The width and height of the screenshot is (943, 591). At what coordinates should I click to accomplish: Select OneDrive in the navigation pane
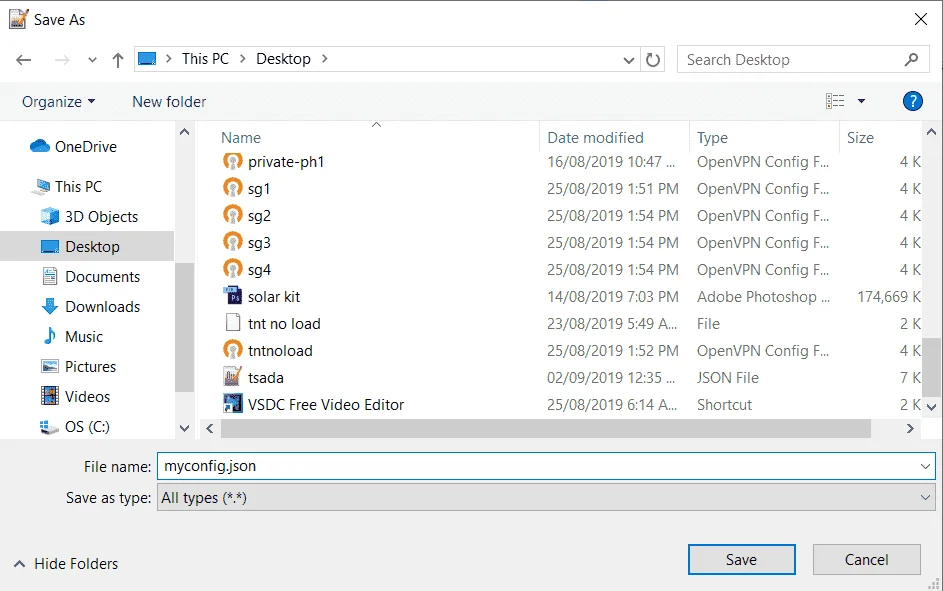pyautogui.click(x=73, y=146)
